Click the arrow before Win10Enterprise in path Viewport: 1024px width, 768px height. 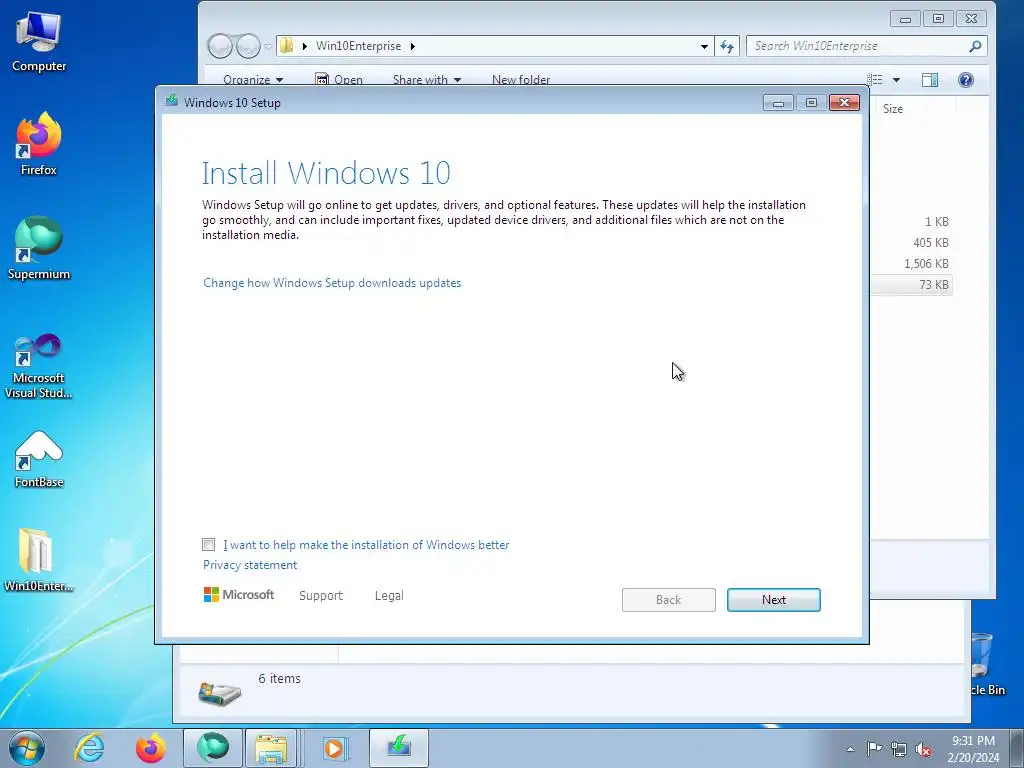(x=304, y=46)
